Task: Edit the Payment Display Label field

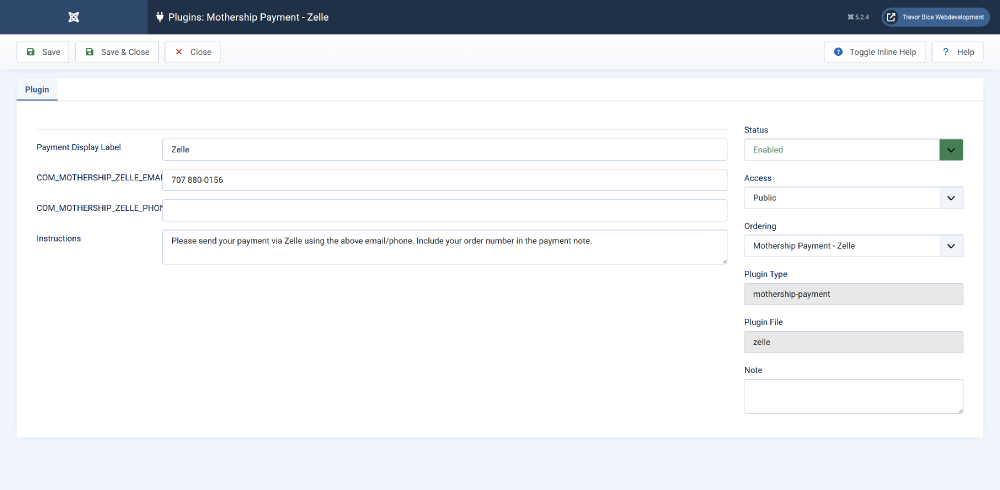Action: tap(445, 150)
